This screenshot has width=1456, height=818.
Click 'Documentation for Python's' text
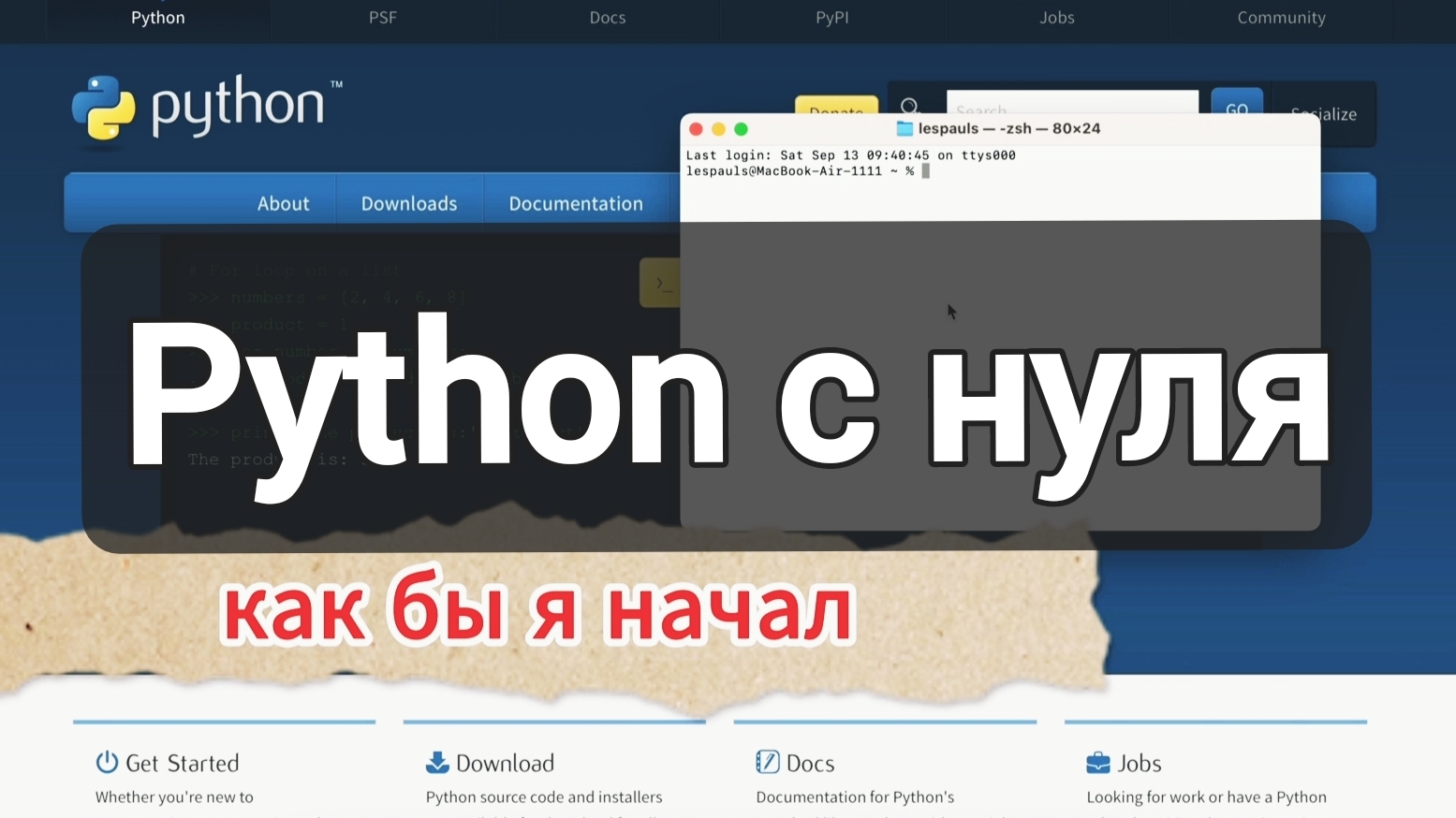pyautogui.click(x=855, y=797)
